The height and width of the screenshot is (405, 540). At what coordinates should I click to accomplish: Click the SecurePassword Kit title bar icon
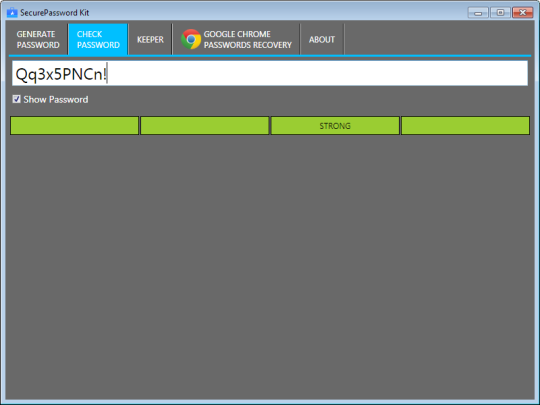point(12,13)
